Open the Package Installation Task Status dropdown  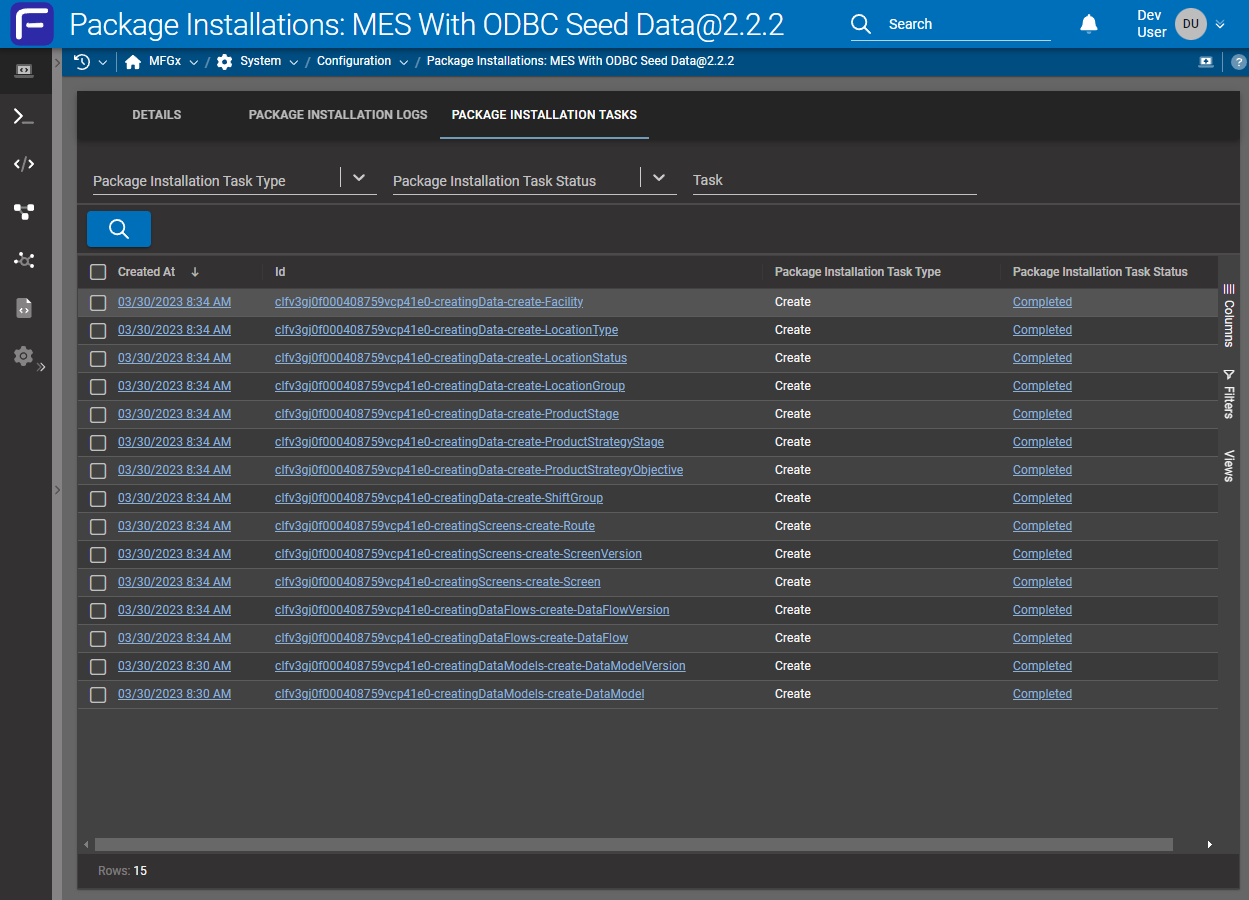coord(659,178)
